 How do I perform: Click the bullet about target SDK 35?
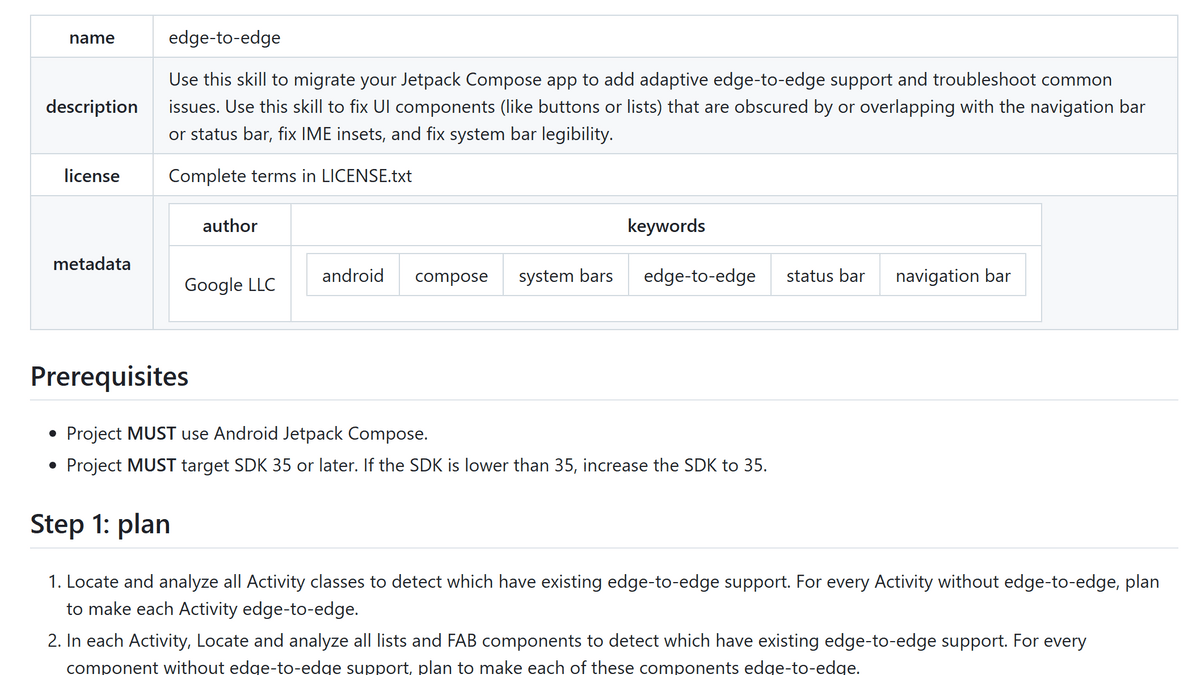(x=416, y=466)
